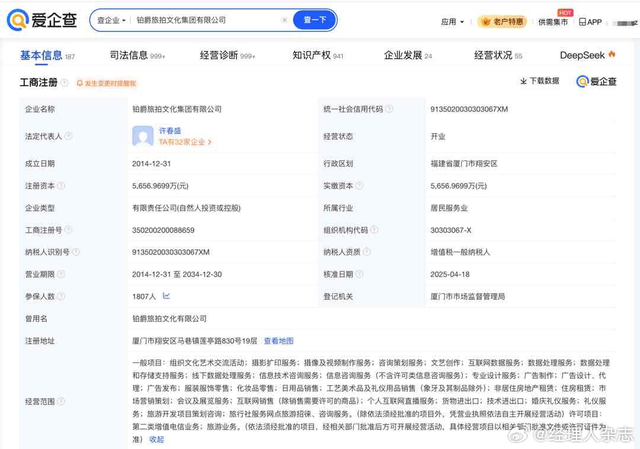640x449 pixels.
Task: Open the DeepSeek tab
Action: [587, 55]
